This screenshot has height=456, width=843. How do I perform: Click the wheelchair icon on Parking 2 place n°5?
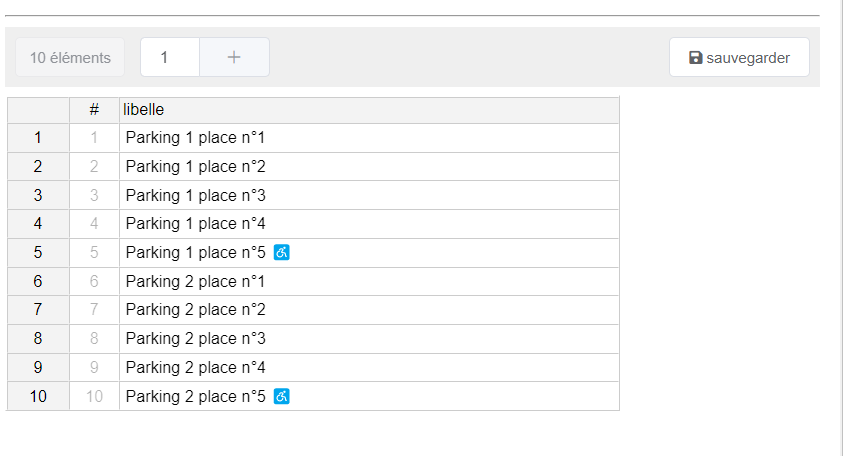point(282,396)
